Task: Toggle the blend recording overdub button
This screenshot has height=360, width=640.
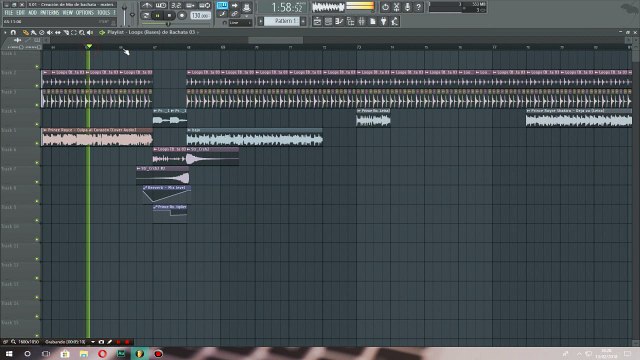Action: (x=190, y=5)
